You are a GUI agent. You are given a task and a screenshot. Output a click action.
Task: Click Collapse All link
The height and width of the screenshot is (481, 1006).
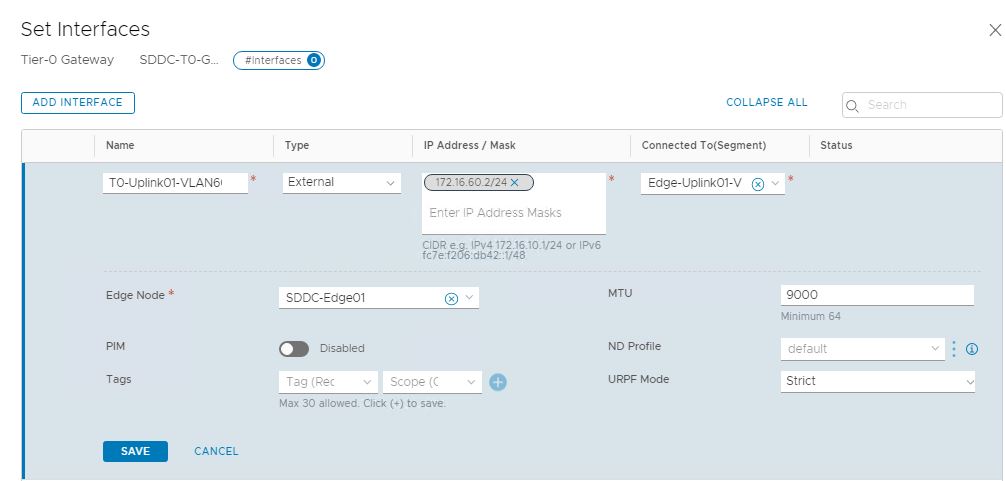tap(766, 102)
